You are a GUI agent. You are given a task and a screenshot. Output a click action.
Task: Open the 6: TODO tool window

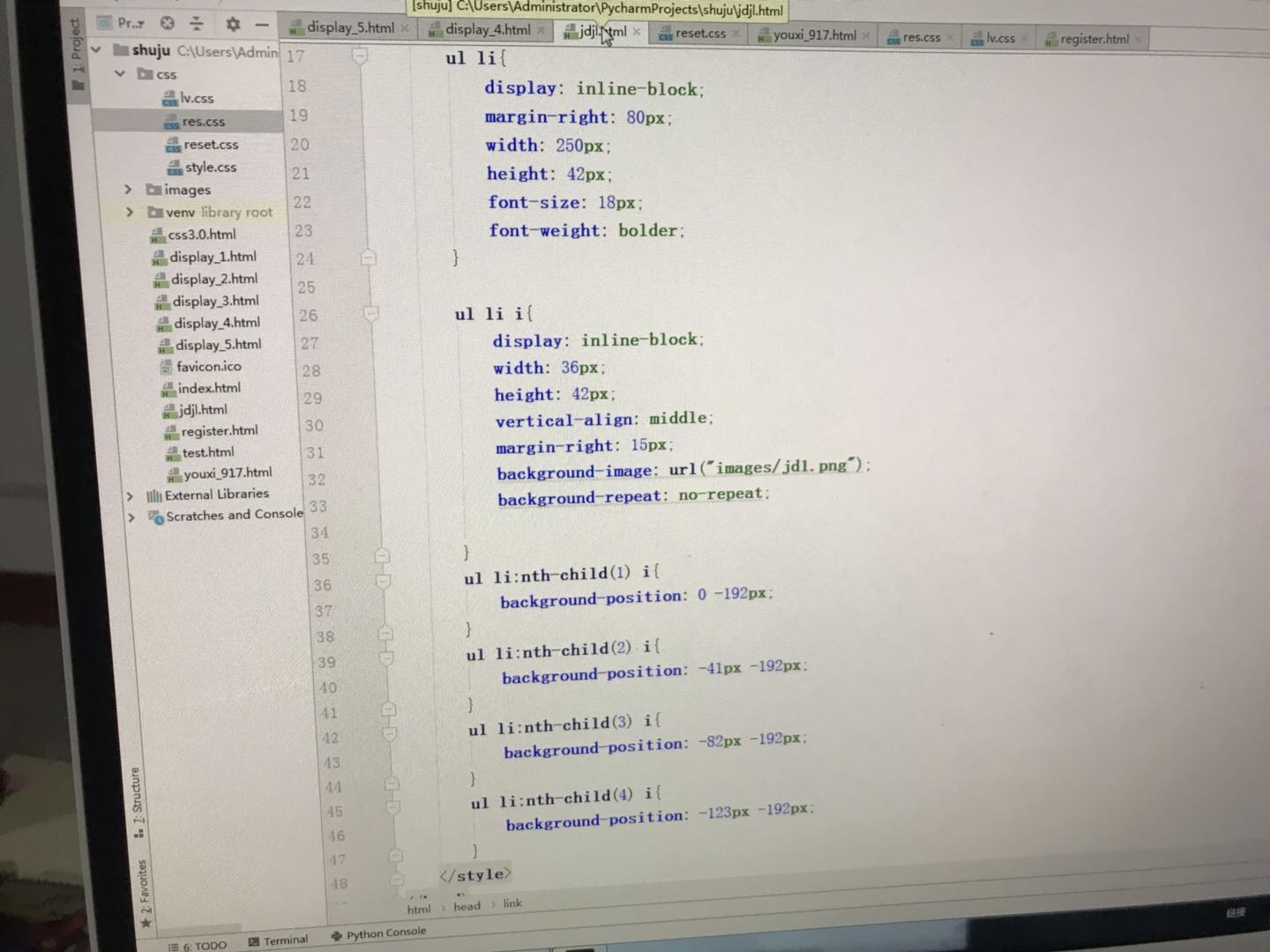coord(198,945)
